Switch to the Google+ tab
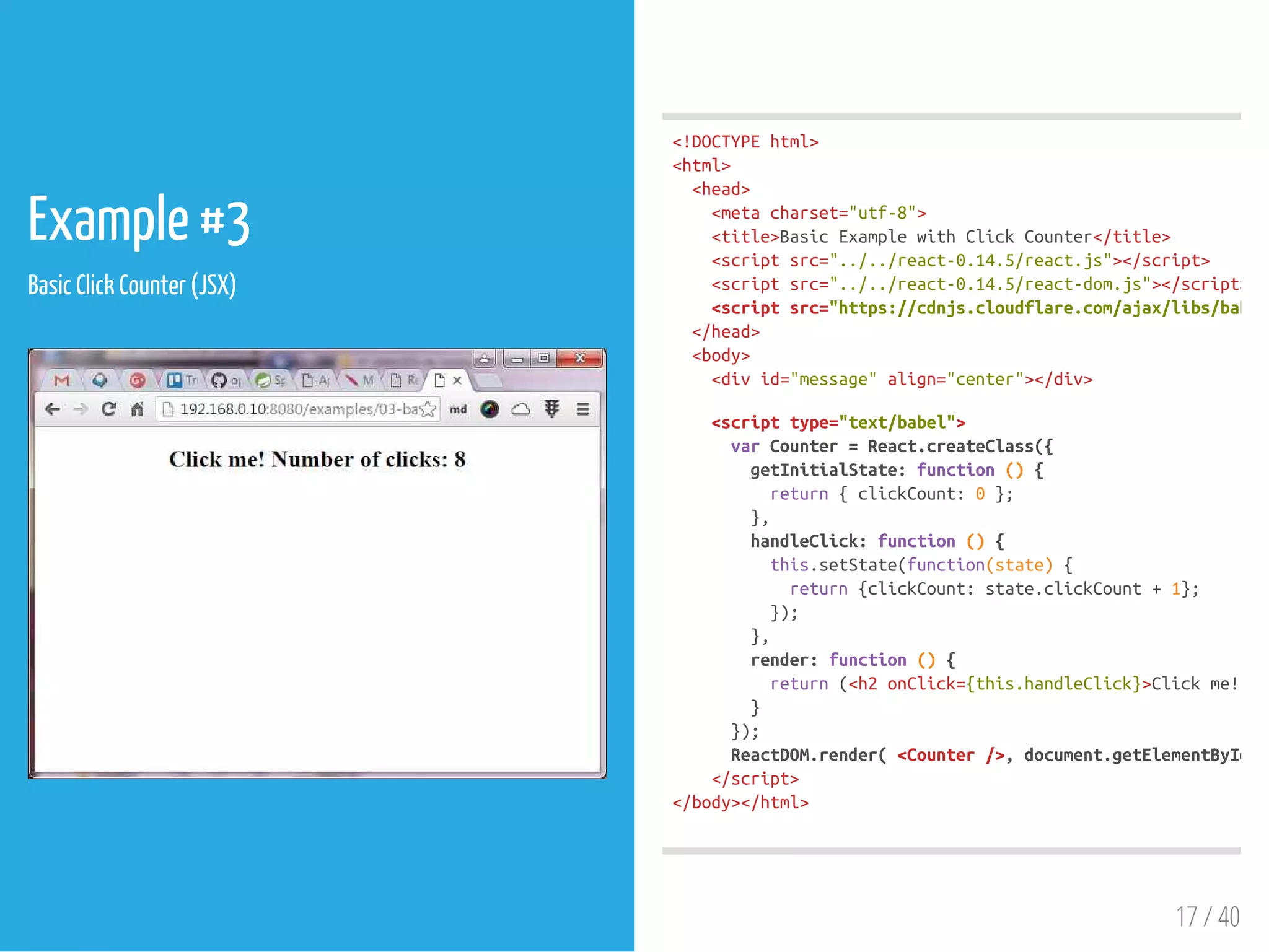The height and width of the screenshot is (952, 1269). click(x=138, y=380)
